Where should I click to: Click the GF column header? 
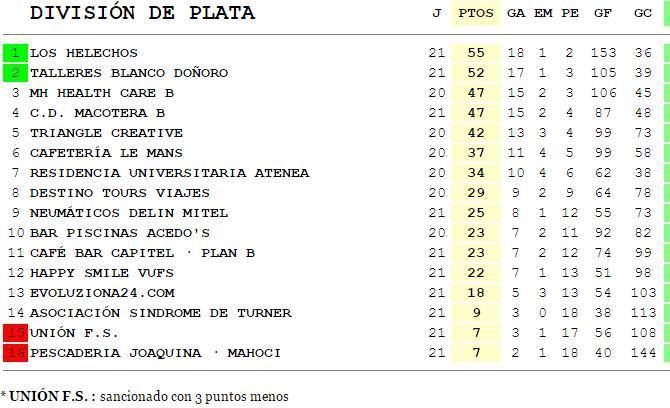[x=603, y=13]
